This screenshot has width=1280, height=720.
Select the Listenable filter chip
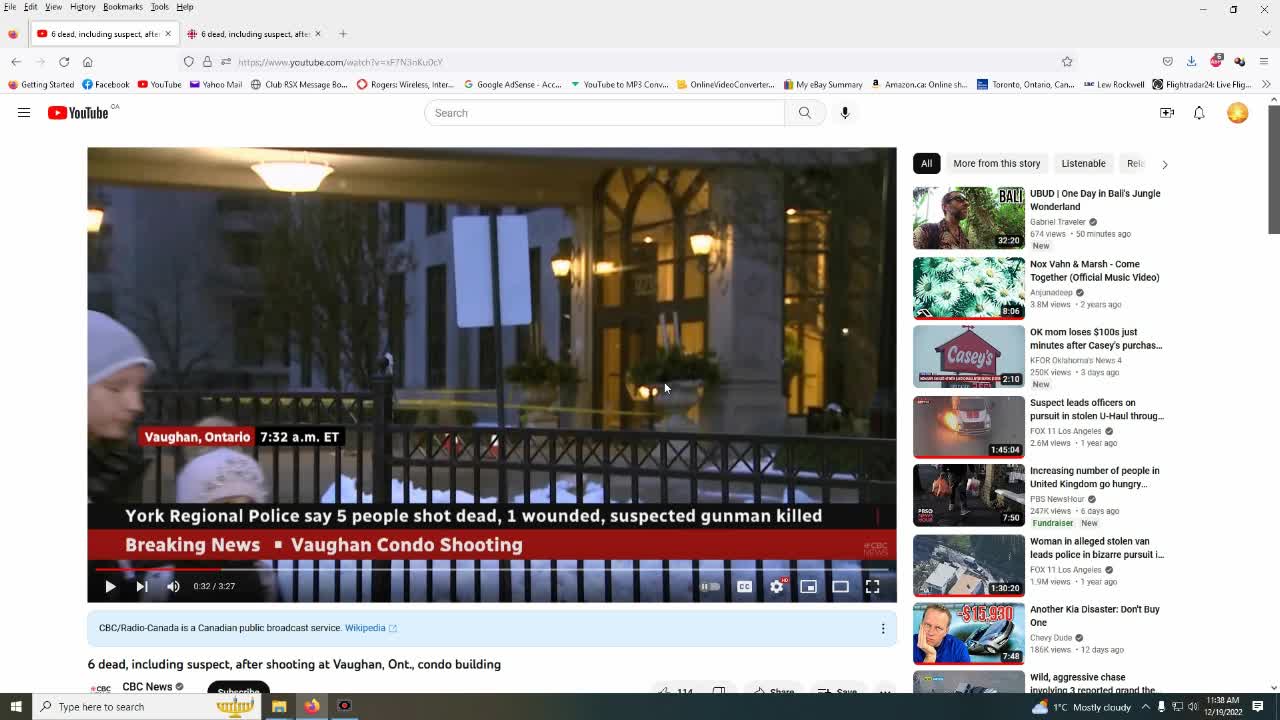(x=1083, y=163)
